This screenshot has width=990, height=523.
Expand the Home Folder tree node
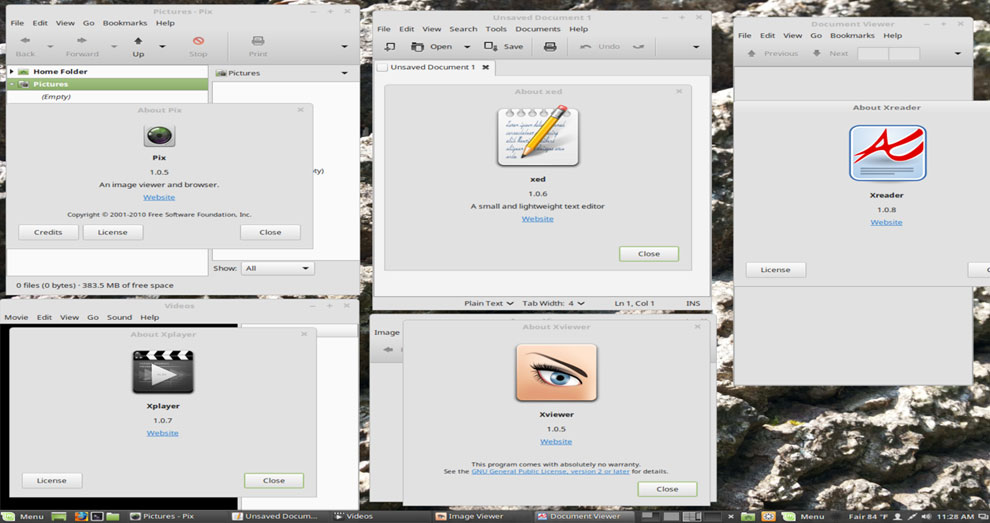tap(11, 72)
